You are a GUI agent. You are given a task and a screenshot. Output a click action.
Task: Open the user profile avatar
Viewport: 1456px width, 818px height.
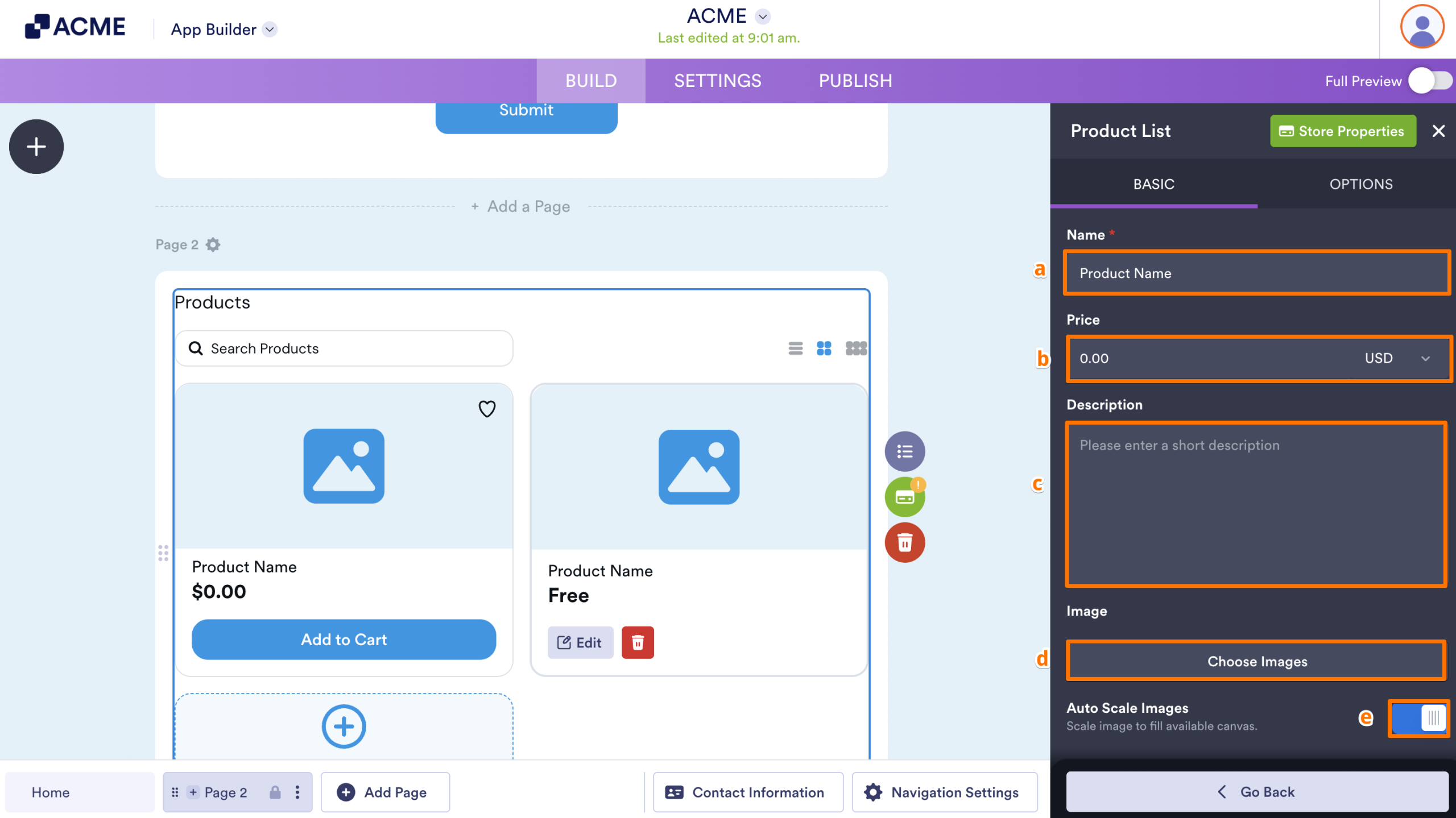tap(1422, 27)
